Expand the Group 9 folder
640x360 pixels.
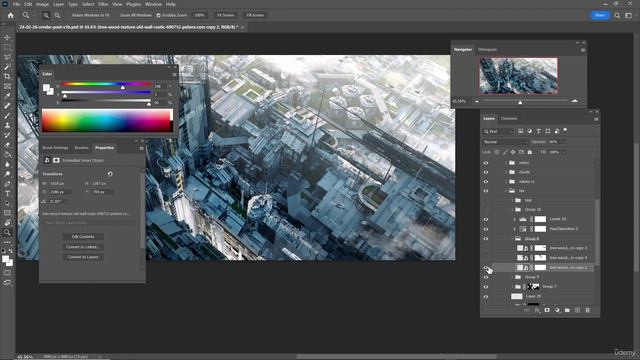click(x=512, y=277)
